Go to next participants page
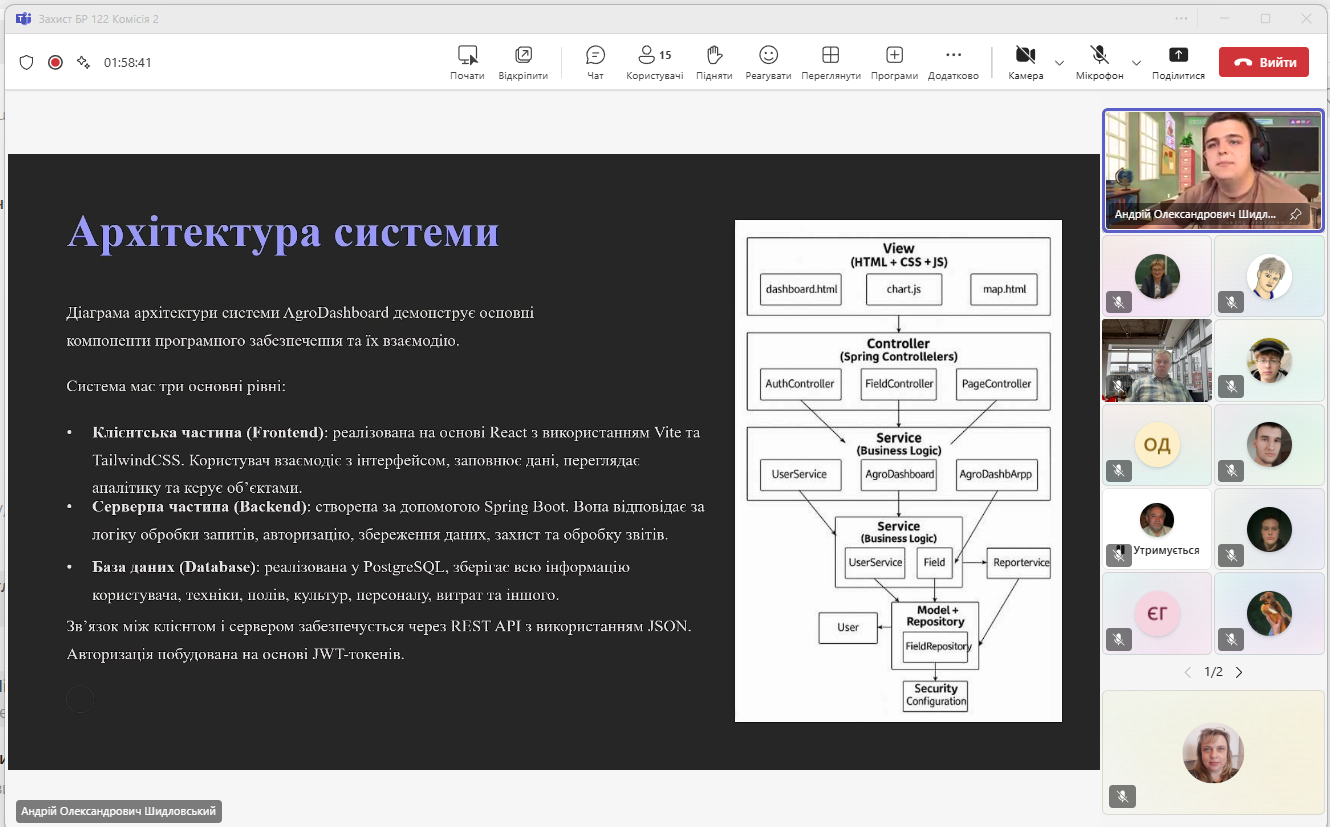 click(x=1239, y=672)
